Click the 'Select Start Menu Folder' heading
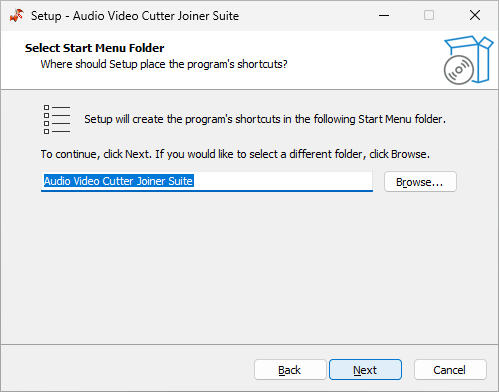Image resolution: width=499 pixels, height=392 pixels. click(x=95, y=48)
